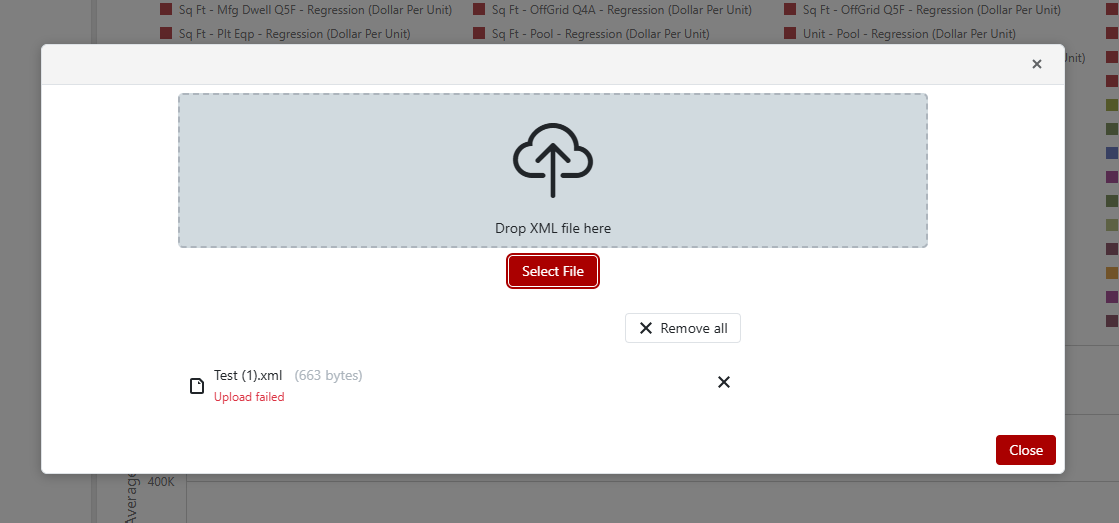Toggle the Unit - Pool Regression legend label

909,34
